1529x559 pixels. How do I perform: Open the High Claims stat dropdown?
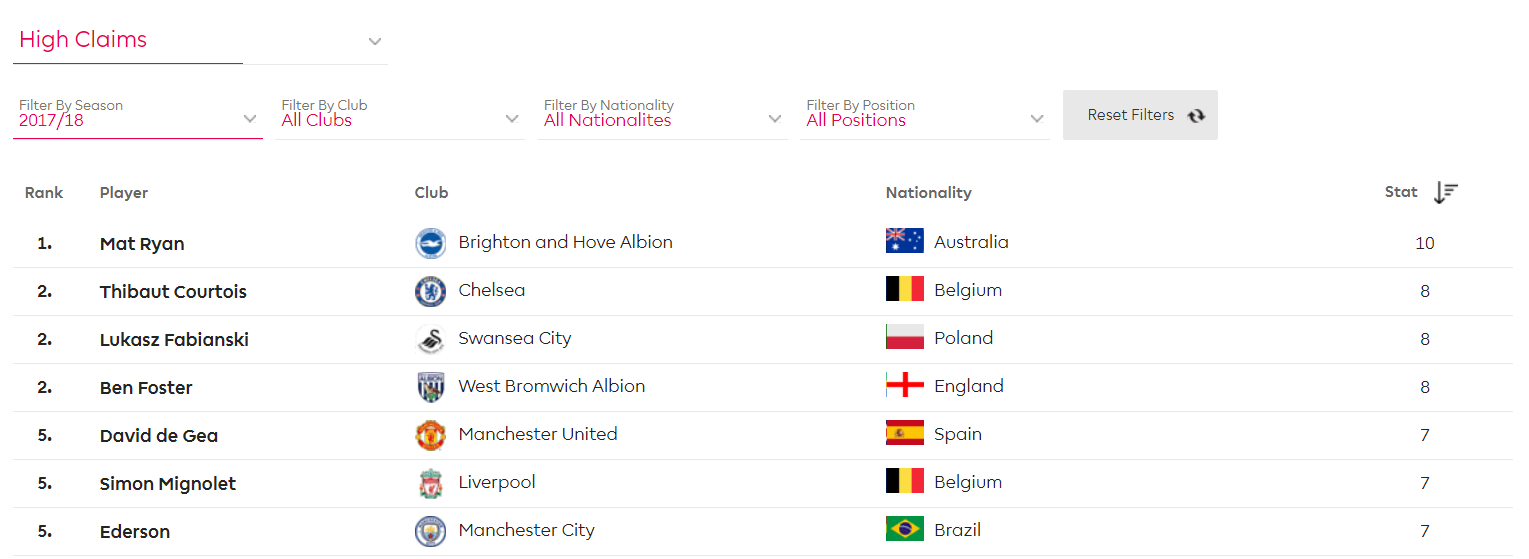200,40
